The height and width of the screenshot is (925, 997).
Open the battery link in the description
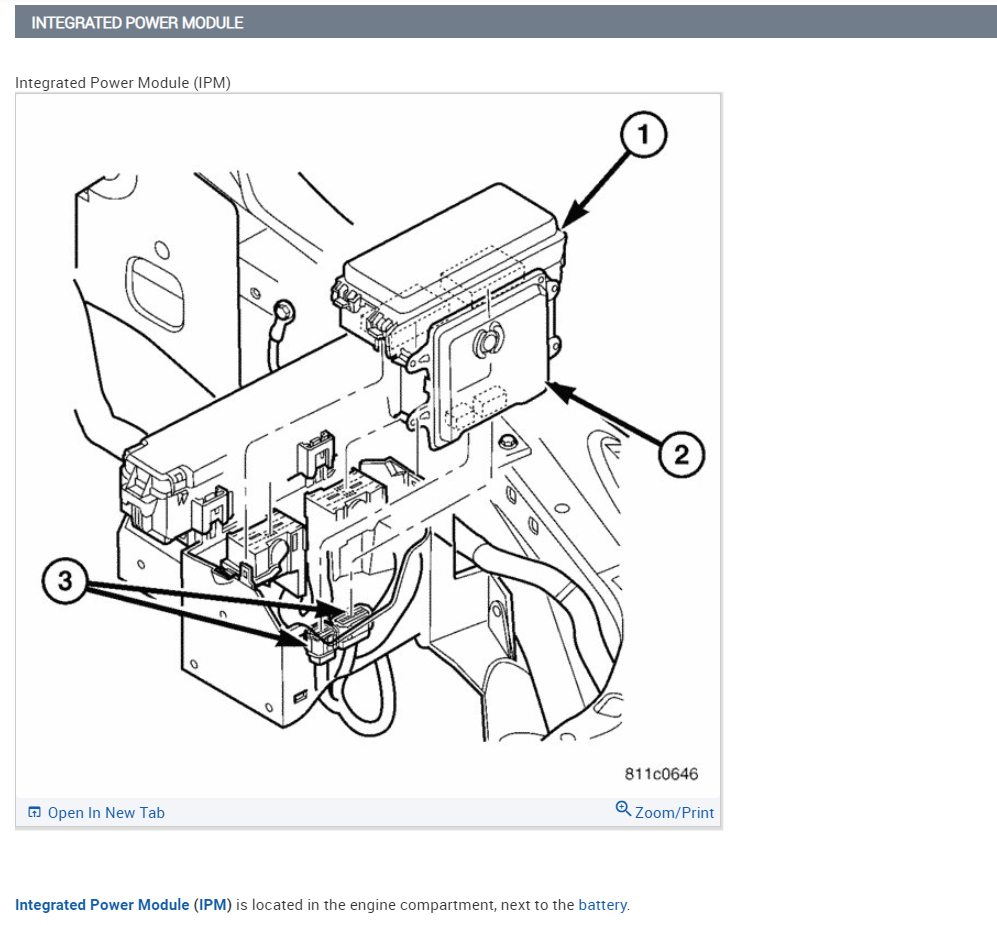click(x=602, y=905)
